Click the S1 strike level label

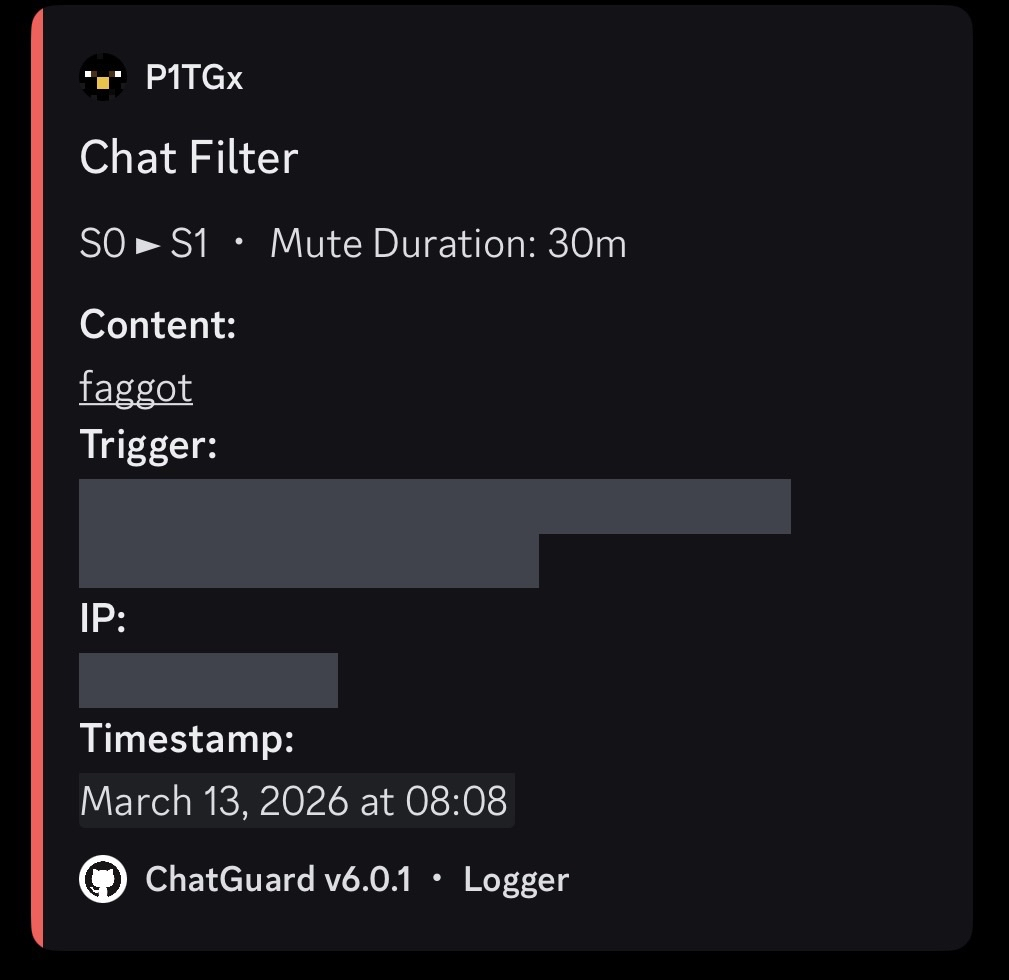(x=190, y=244)
